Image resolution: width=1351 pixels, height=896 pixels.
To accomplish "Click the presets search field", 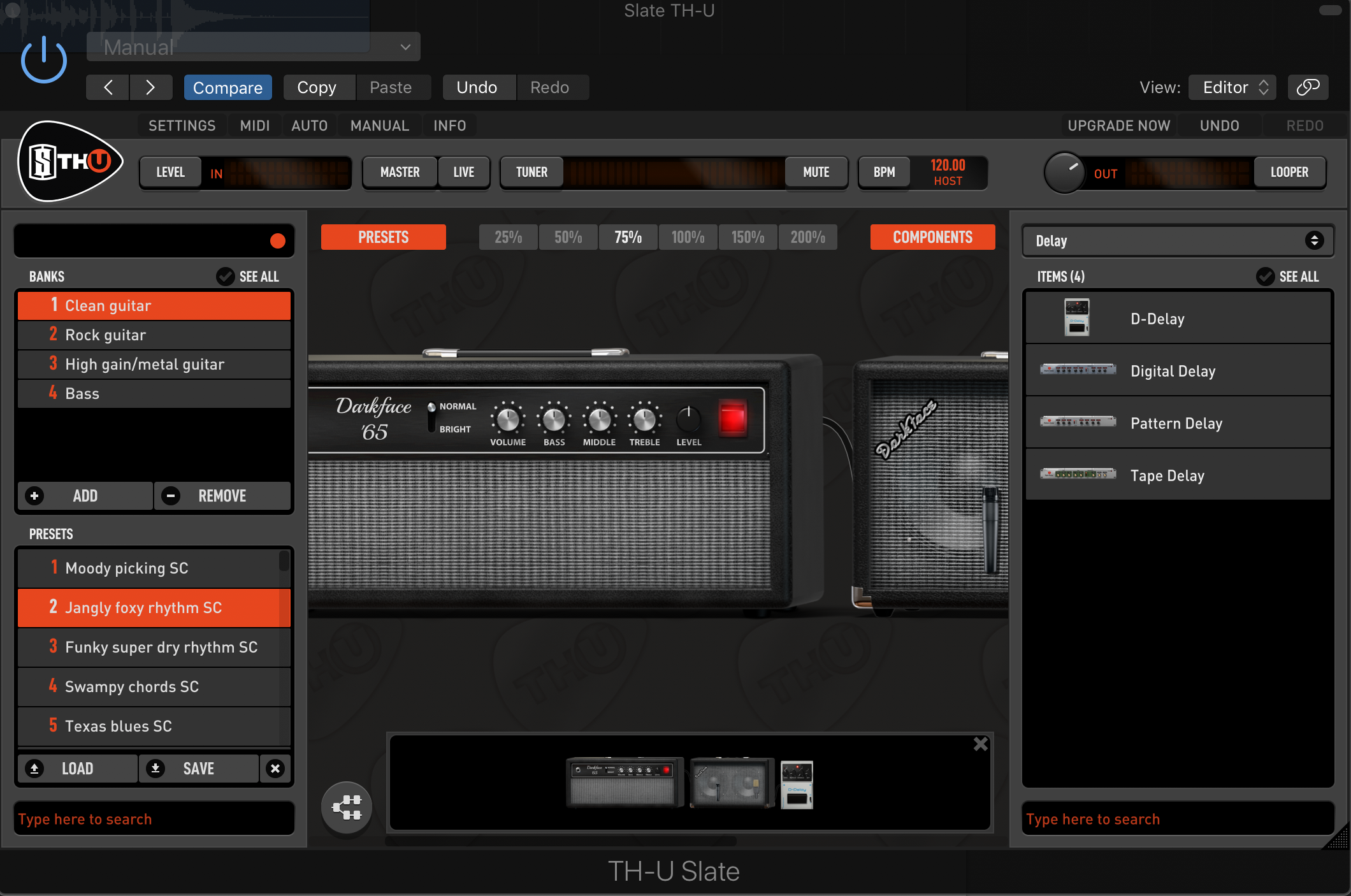I will coord(154,819).
